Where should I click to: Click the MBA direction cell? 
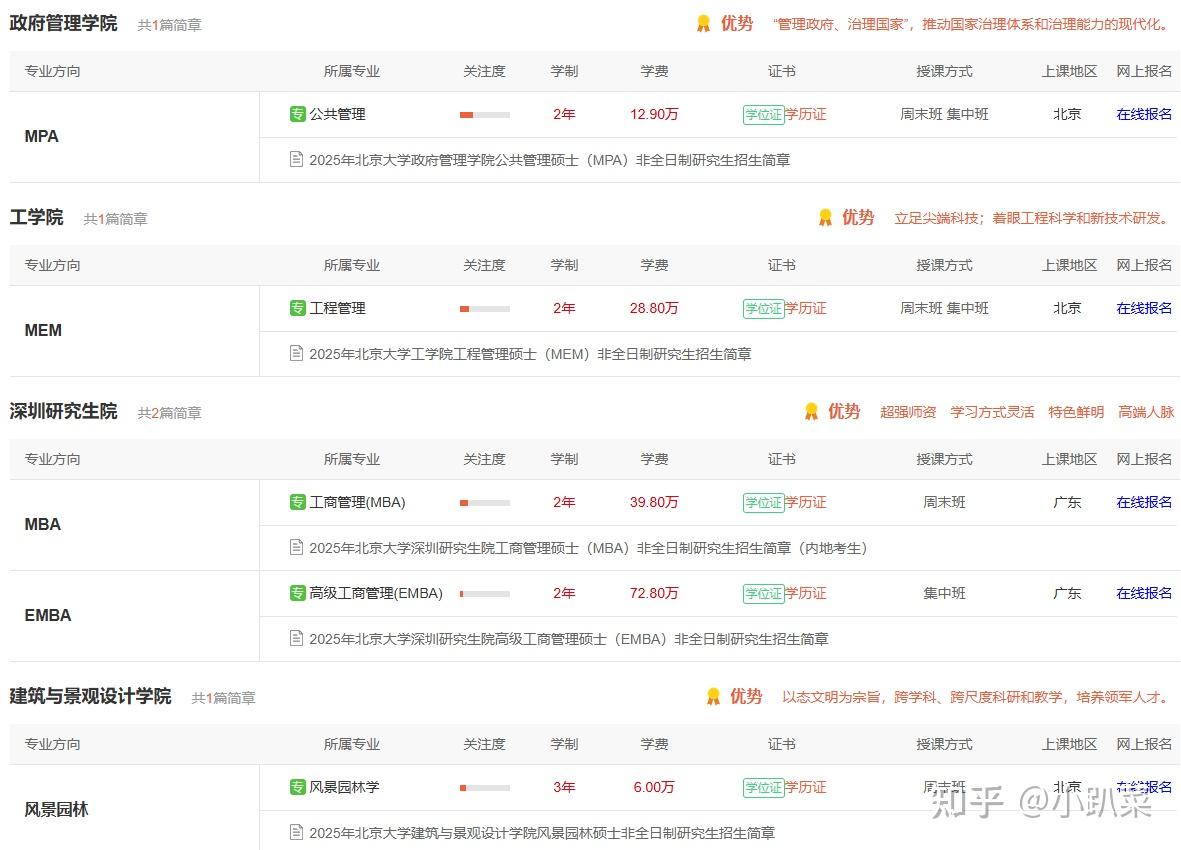click(x=134, y=525)
